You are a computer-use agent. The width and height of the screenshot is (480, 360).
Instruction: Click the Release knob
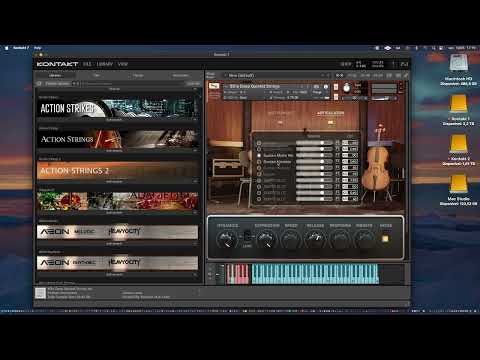coord(315,239)
